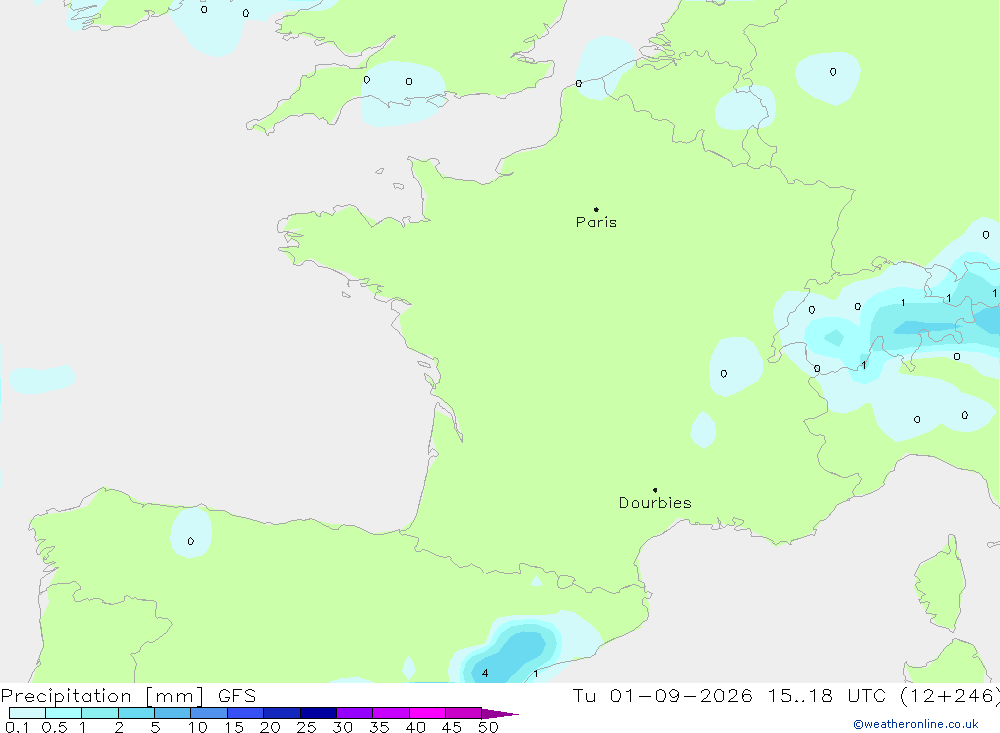The height and width of the screenshot is (733, 1000).
Task: Click the Paris city label
Action: click(596, 222)
